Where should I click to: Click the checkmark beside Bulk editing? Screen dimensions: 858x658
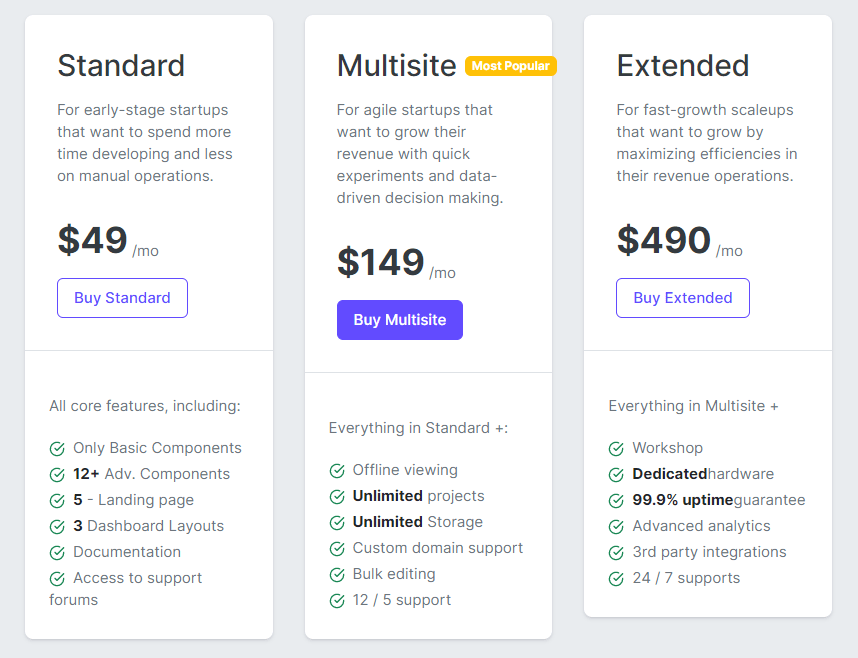(337, 574)
